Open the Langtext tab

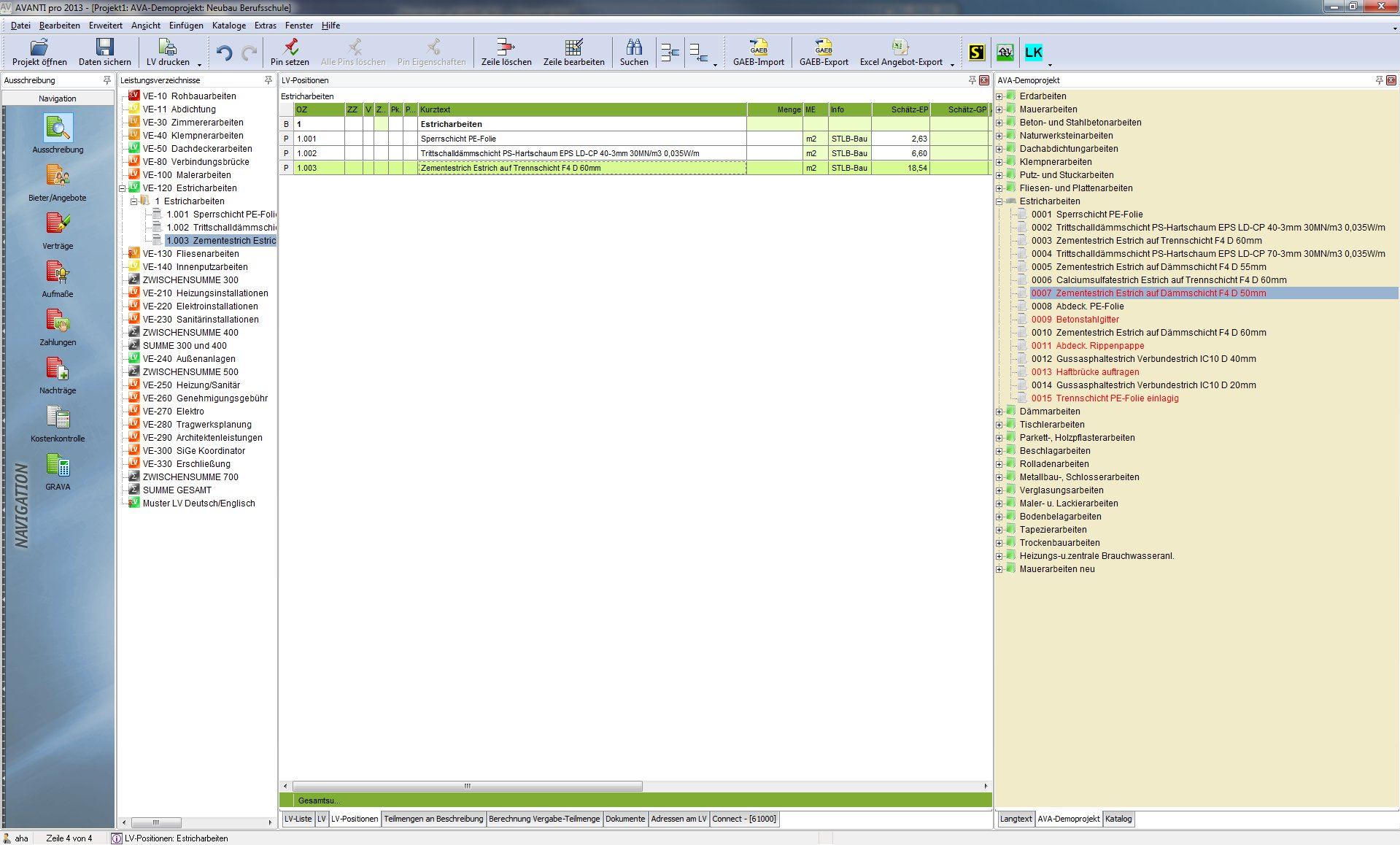[x=1016, y=819]
